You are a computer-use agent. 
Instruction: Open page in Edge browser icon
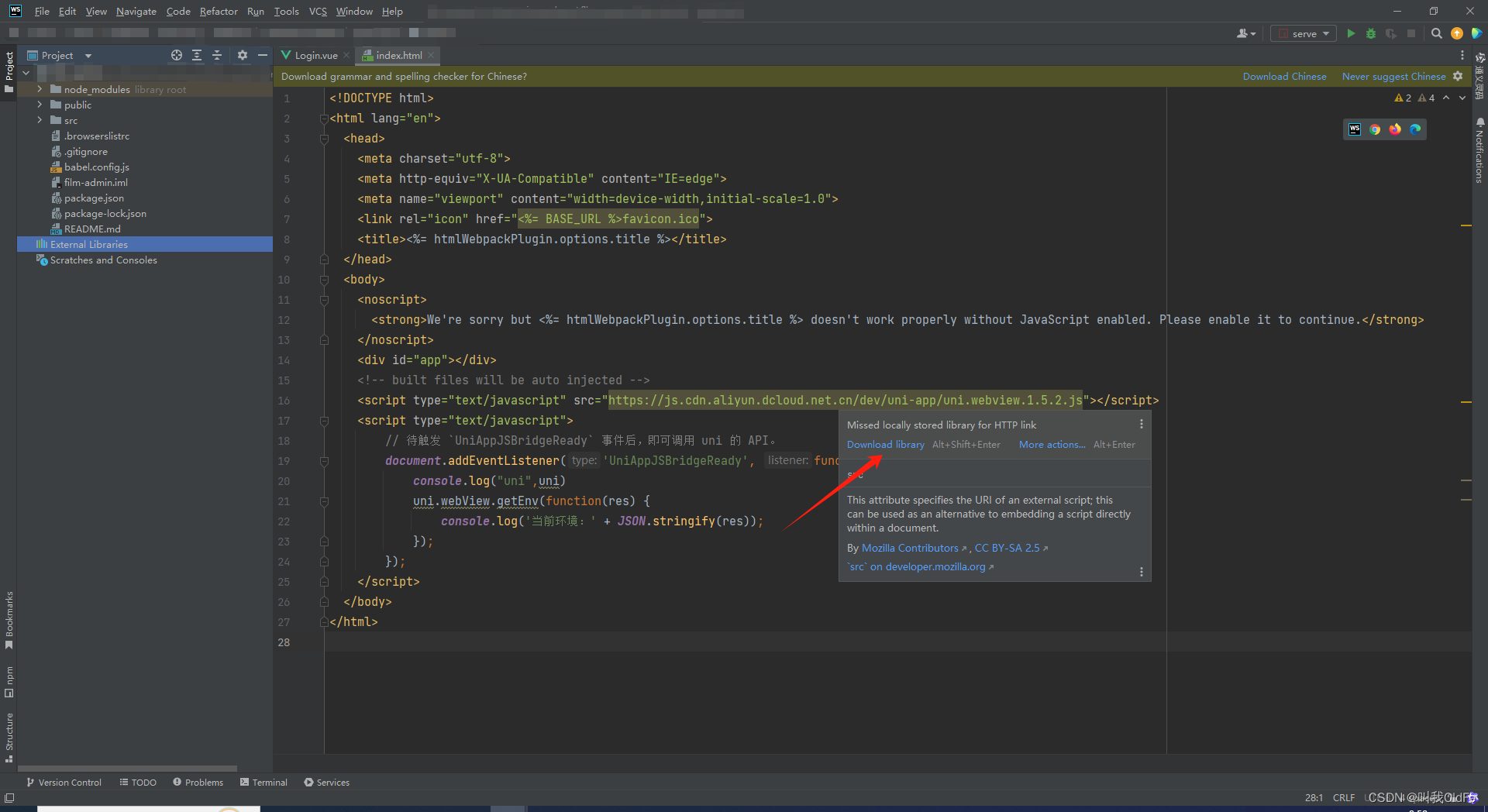(x=1415, y=129)
